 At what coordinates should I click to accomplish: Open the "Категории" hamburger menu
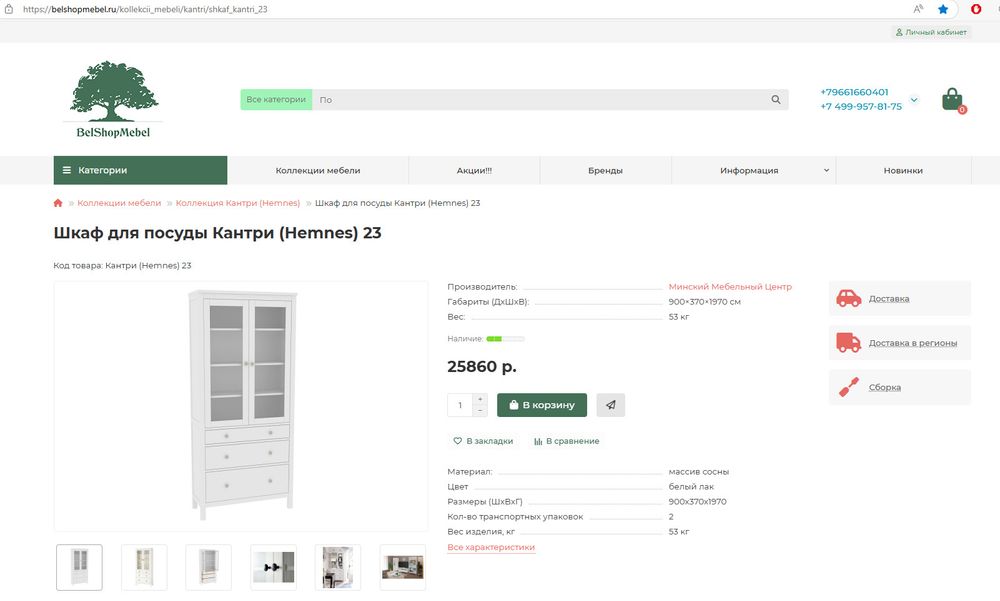140,171
